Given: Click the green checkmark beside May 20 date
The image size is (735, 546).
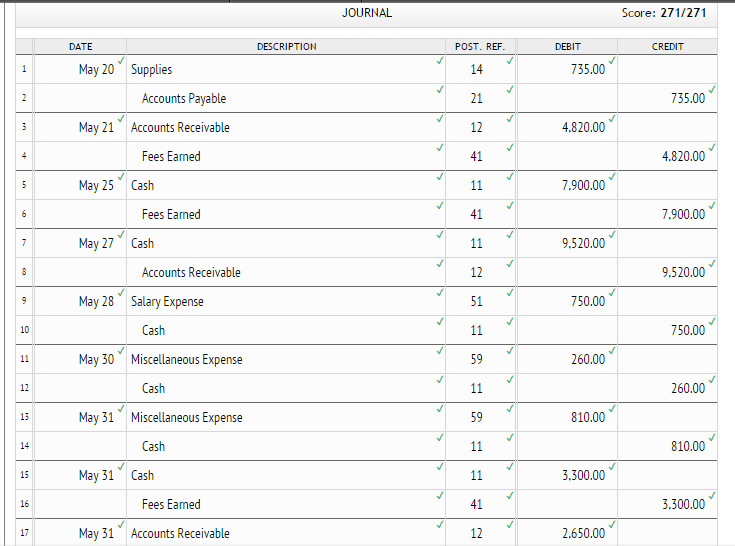Looking at the screenshot, I should click(120, 62).
